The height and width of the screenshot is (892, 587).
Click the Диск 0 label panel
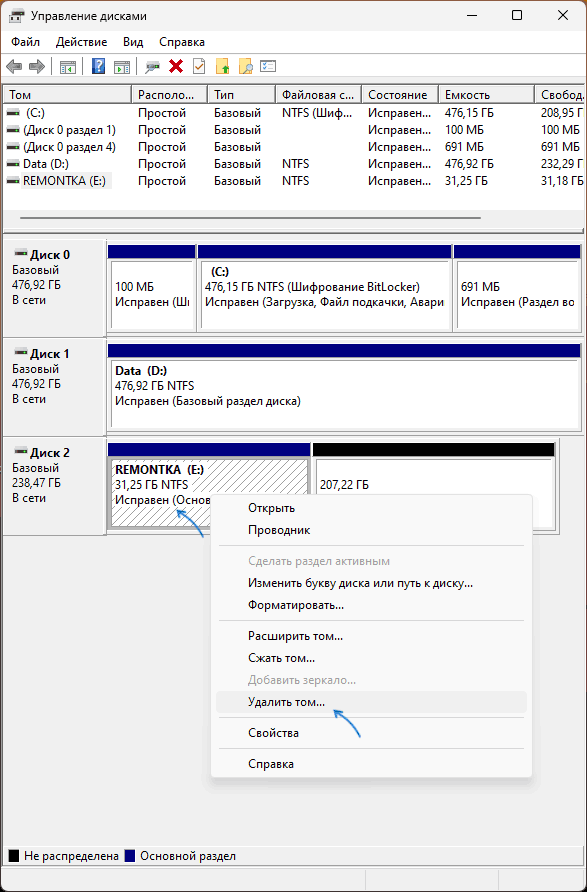coord(54,288)
